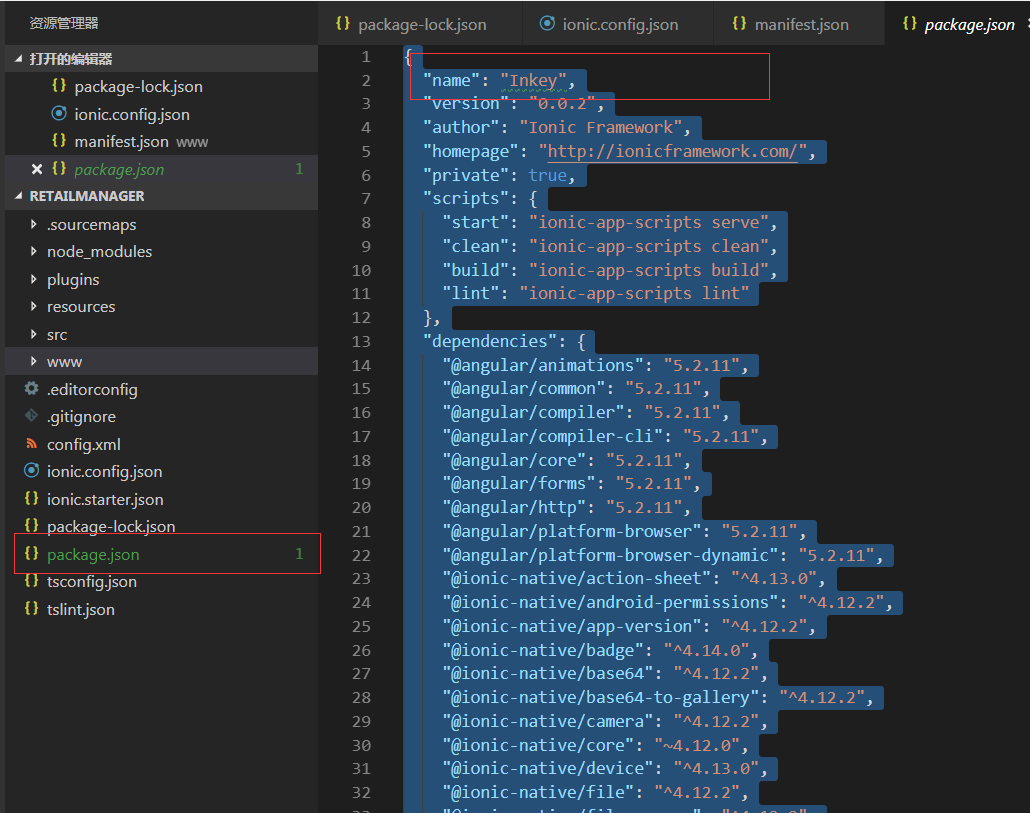
Task: Click the "@angular/animations" dependency key
Action: tap(543, 365)
